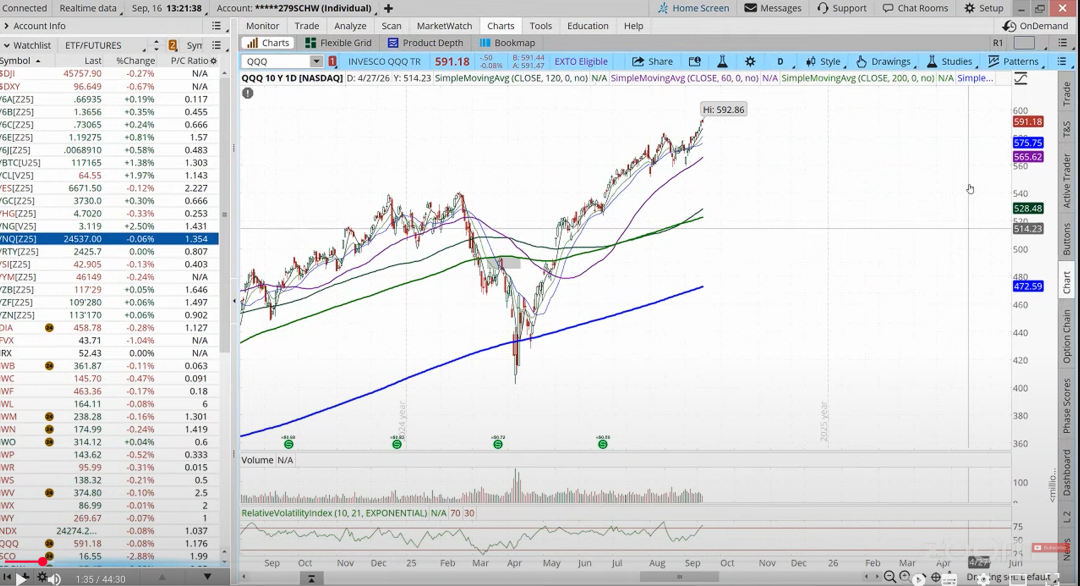Sort the watchlist by the Symbol column header

[19, 61]
